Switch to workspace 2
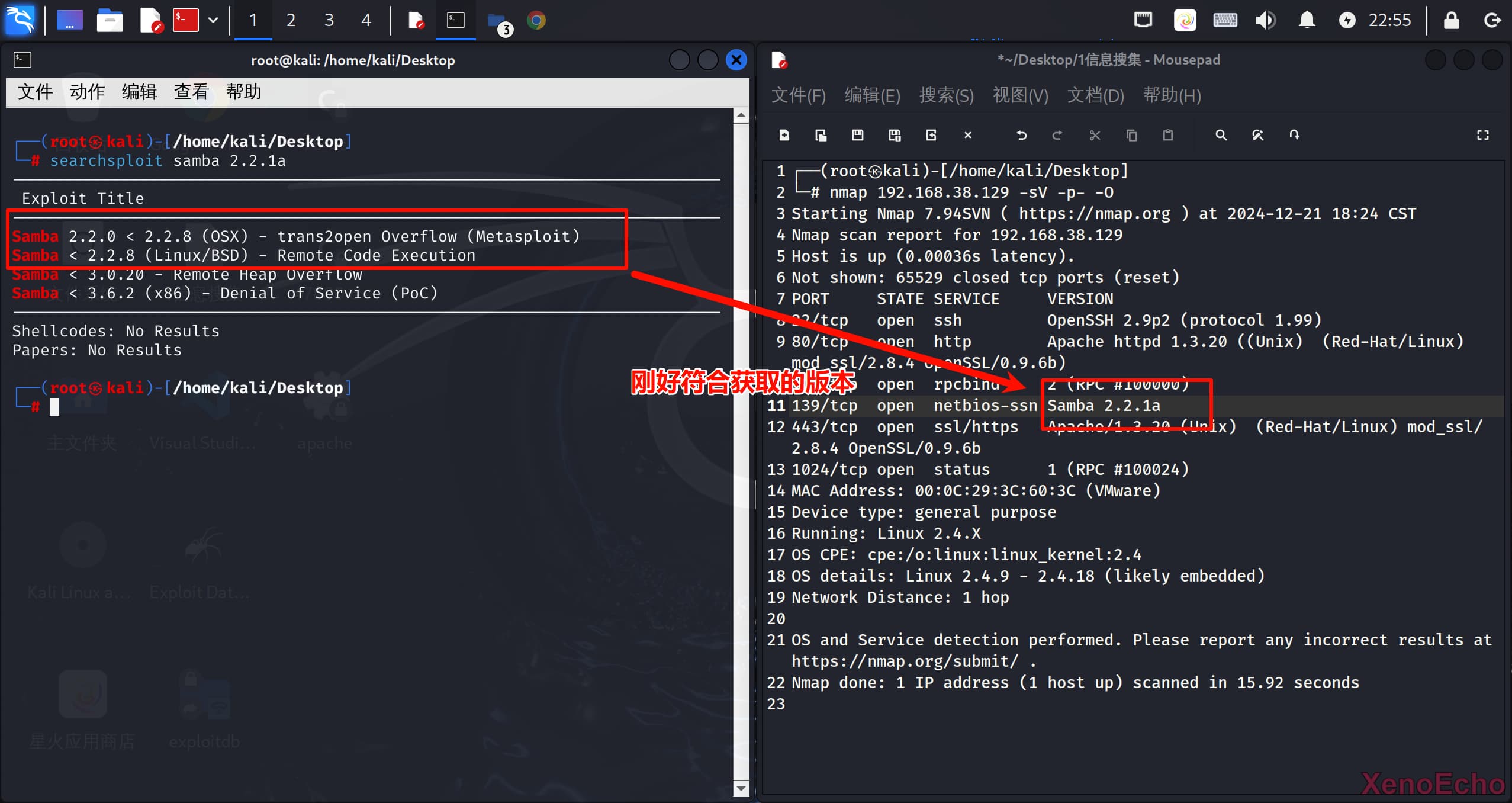1512x803 pixels. point(291,21)
